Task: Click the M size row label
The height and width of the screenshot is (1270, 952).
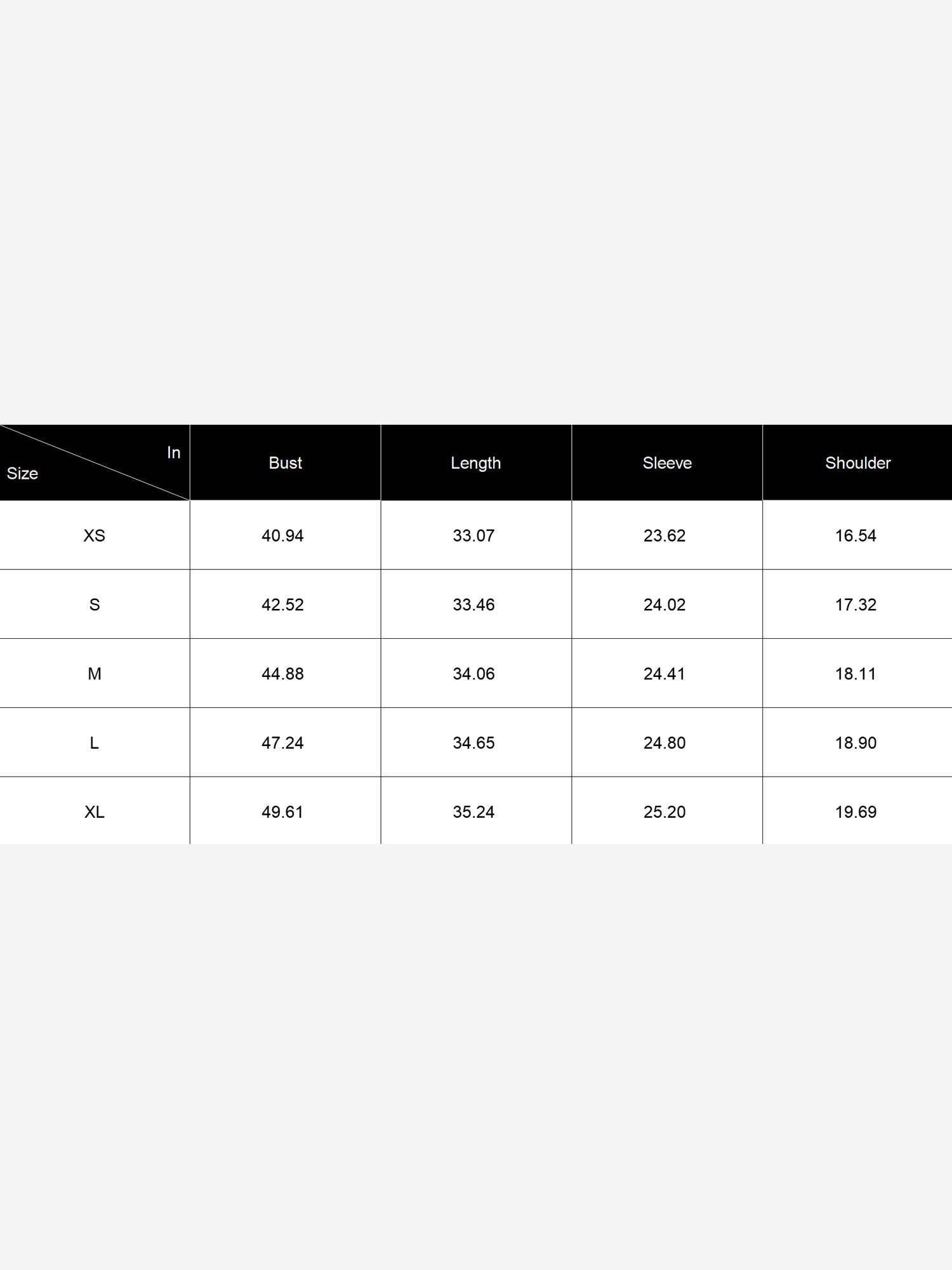Action: click(95, 674)
